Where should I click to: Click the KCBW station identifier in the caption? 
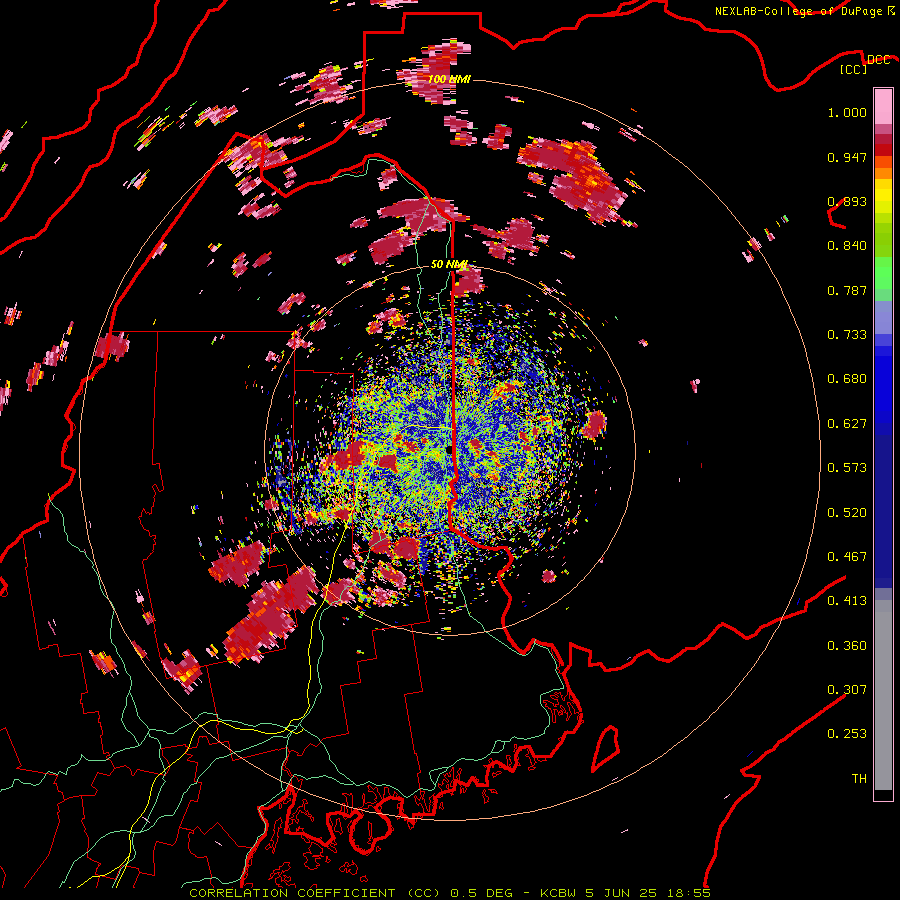[x=559, y=893]
